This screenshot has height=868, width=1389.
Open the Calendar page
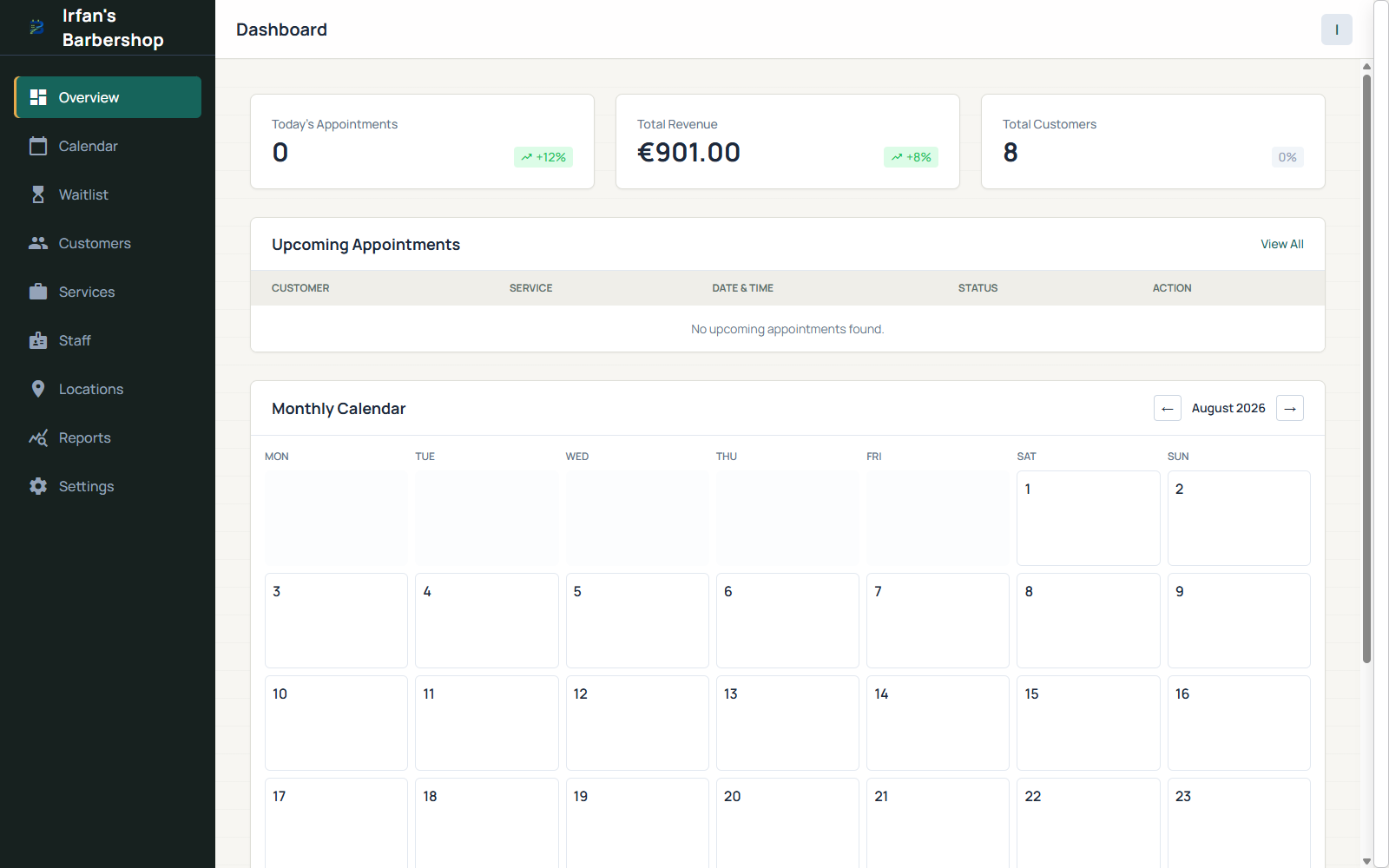click(x=108, y=146)
